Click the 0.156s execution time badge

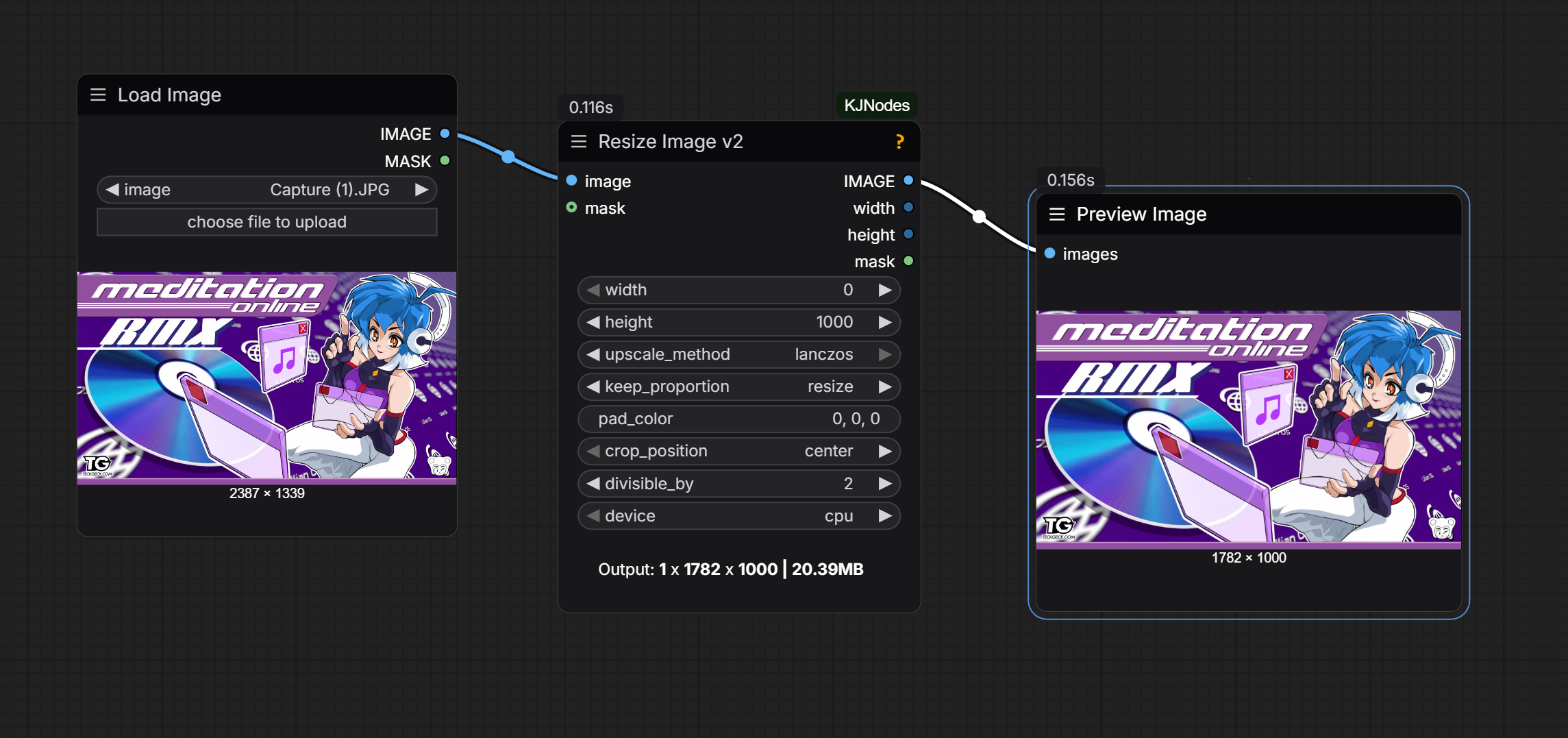click(x=1071, y=180)
